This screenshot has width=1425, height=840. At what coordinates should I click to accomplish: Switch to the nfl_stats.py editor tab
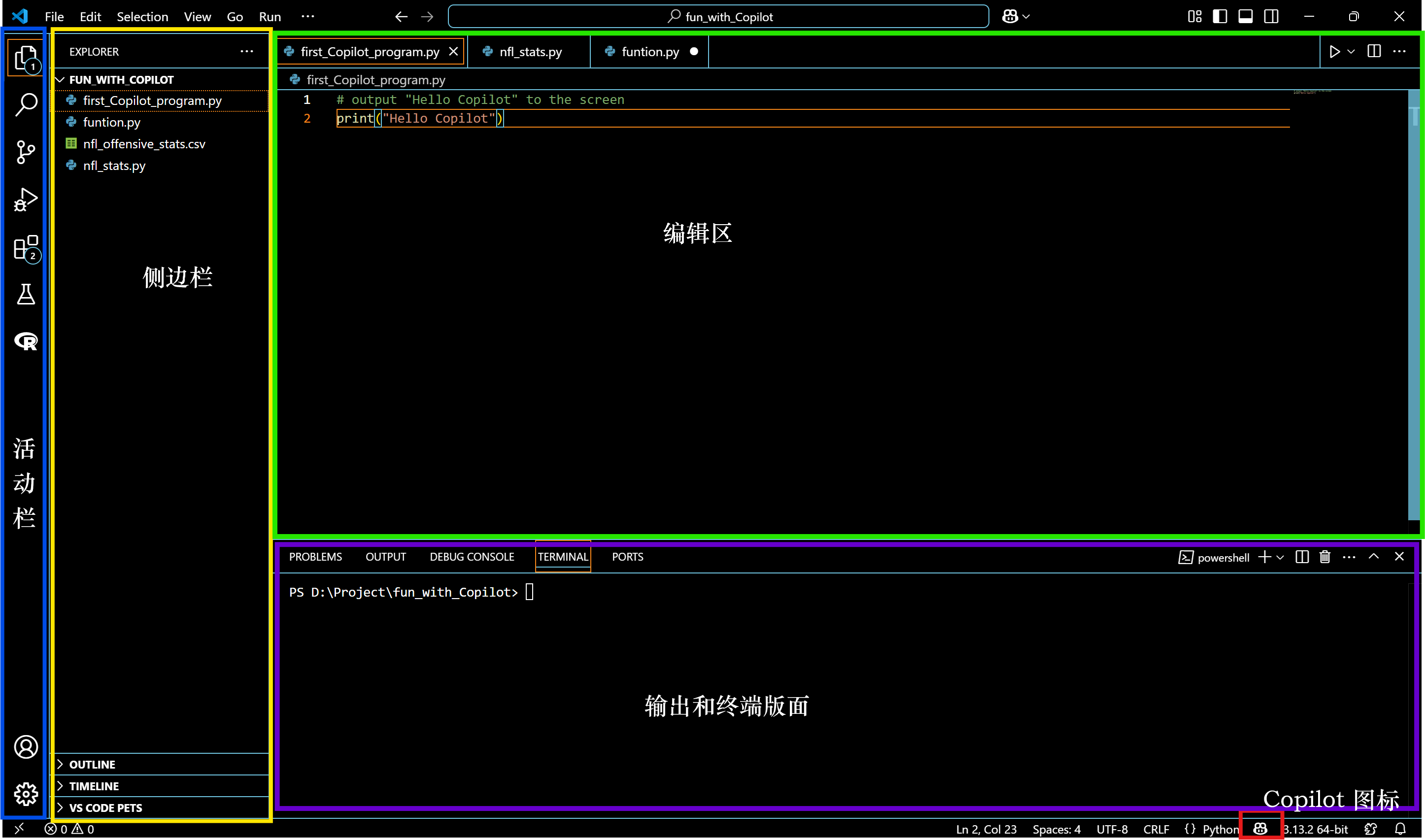(530, 52)
